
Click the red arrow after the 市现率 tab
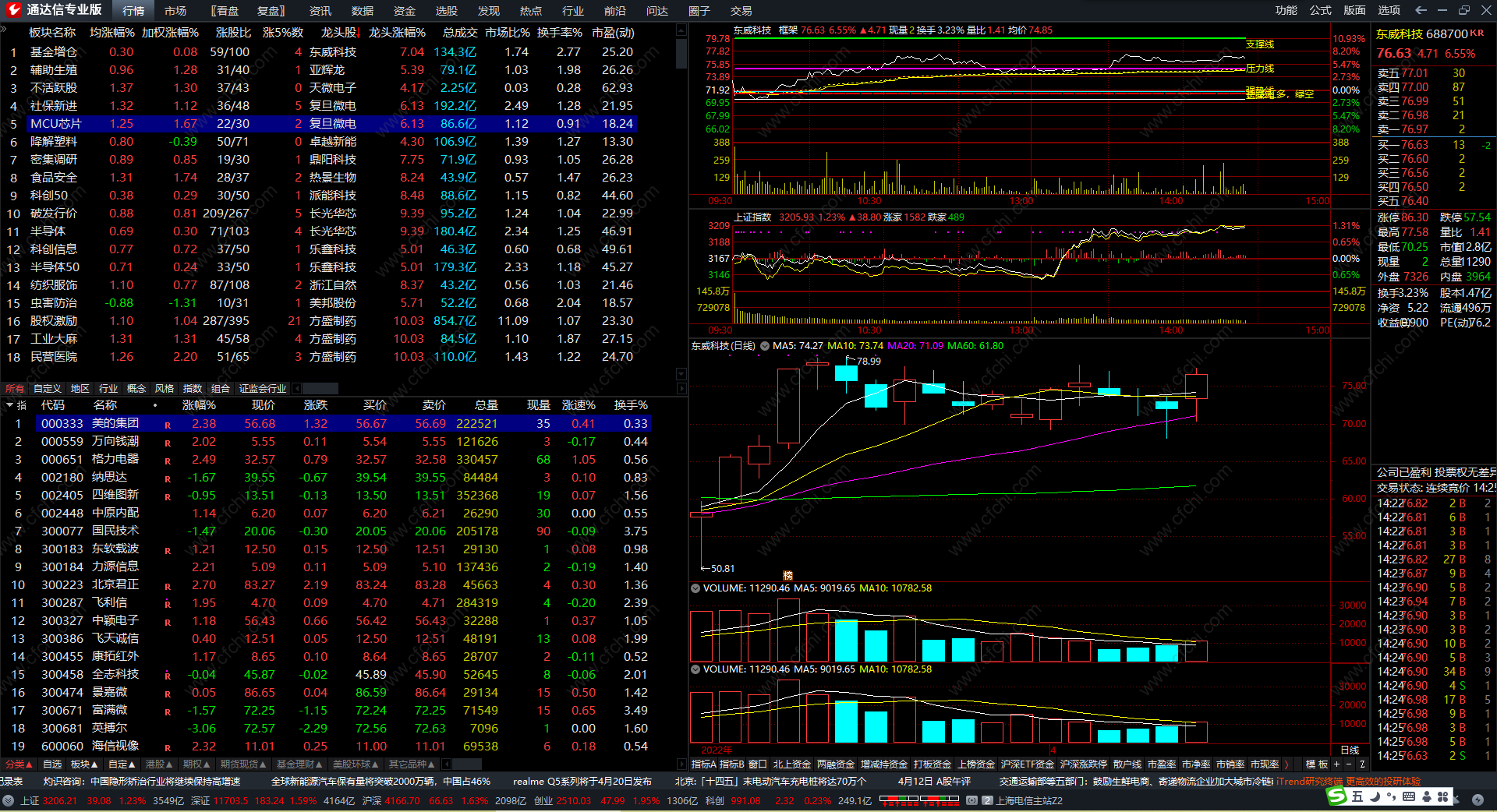[x=1286, y=764]
